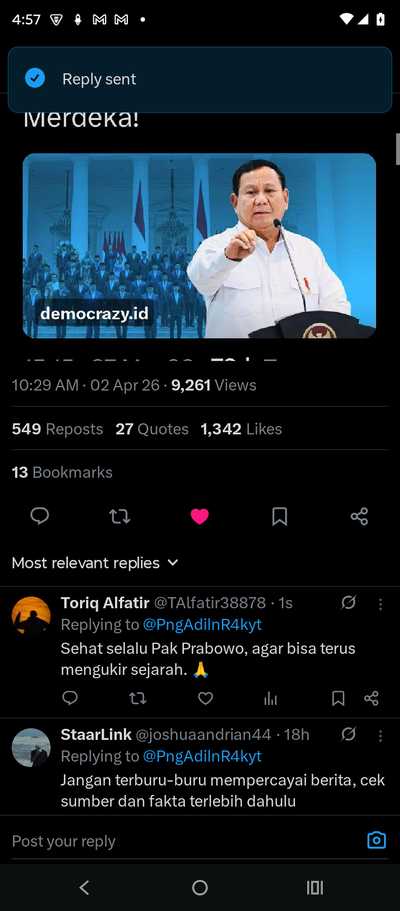Tap the repost icon under main post

pos(120,516)
